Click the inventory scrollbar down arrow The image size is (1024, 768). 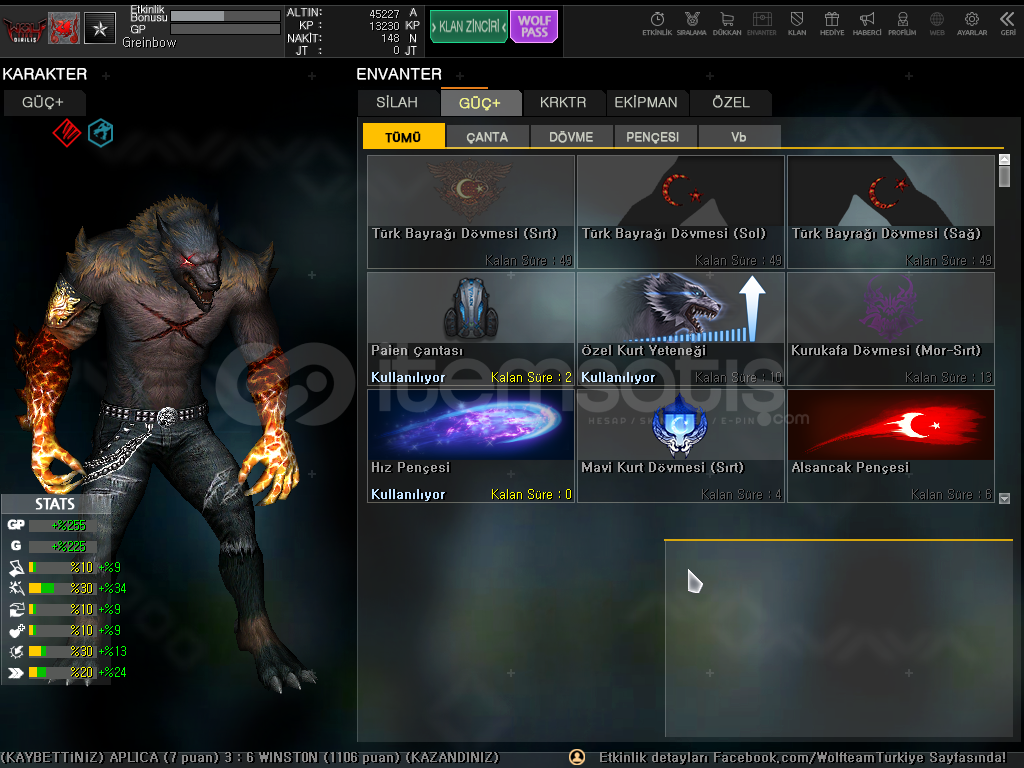(x=1004, y=498)
